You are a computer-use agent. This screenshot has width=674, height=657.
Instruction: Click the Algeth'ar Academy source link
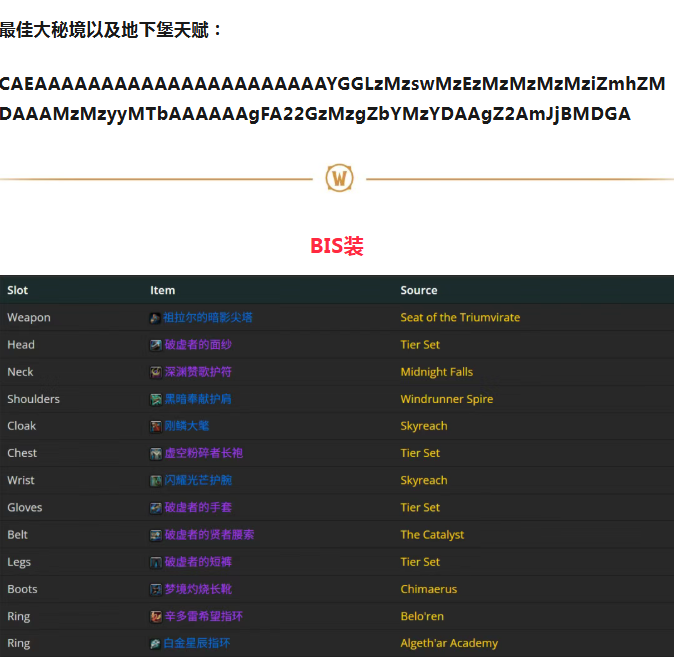[x=449, y=643]
